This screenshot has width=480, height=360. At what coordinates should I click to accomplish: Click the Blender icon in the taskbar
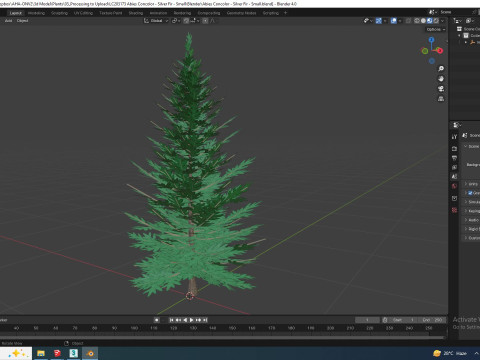(90, 353)
